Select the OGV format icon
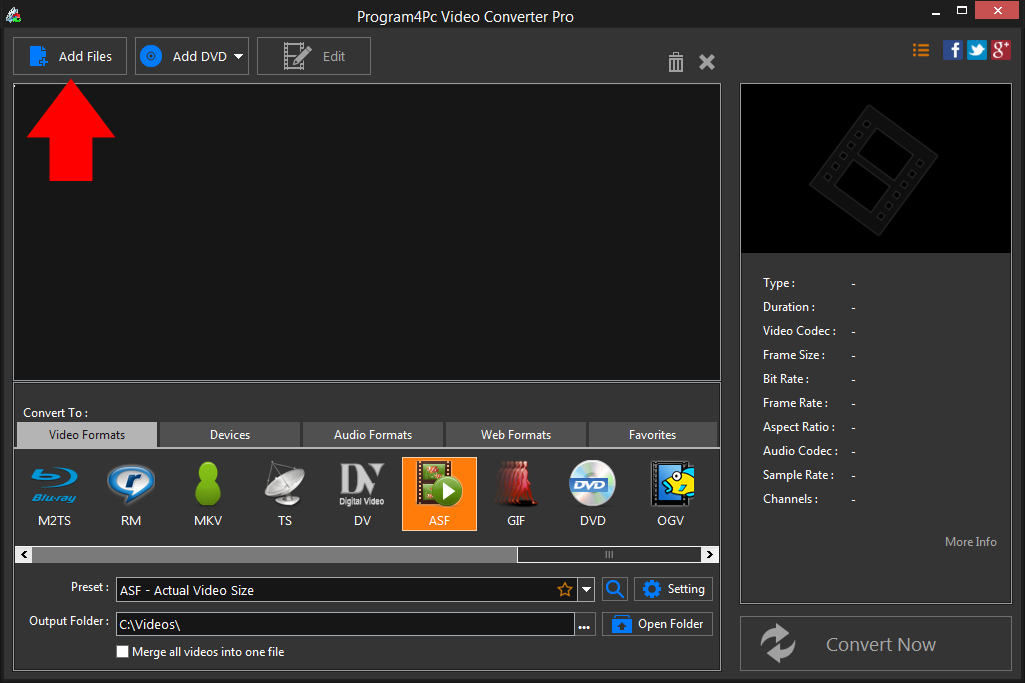This screenshot has height=683, width=1025. [x=671, y=493]
